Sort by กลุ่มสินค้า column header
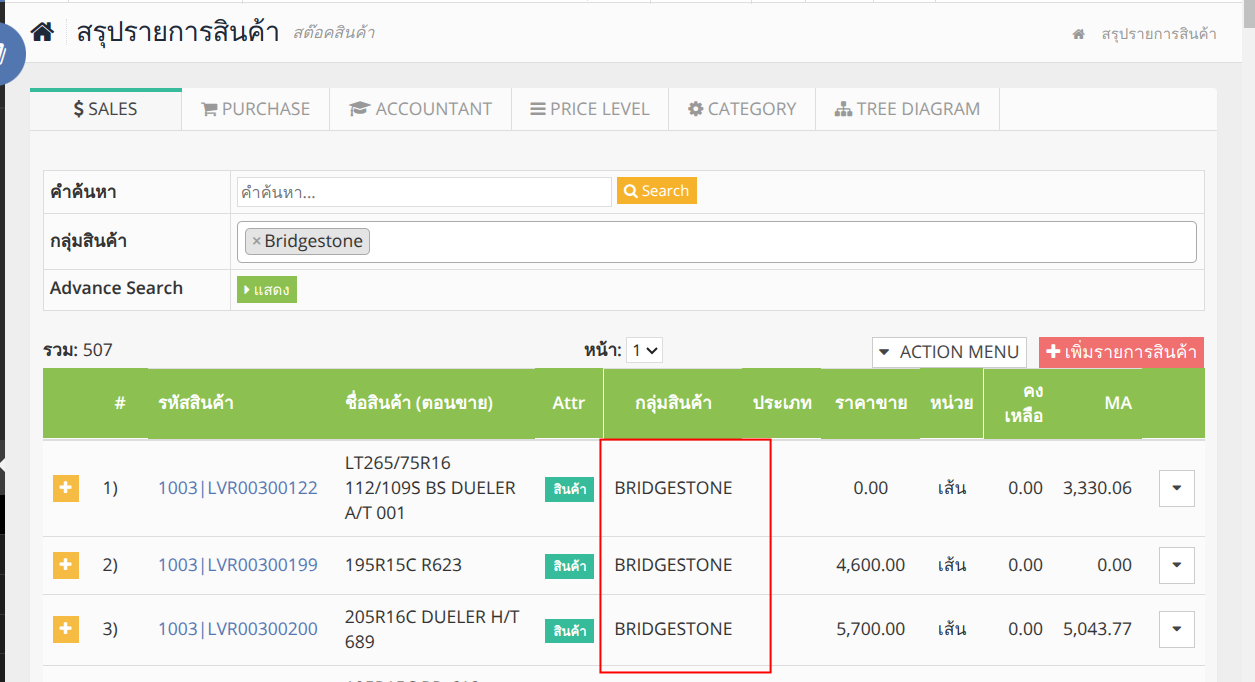Viewport: 1255px width, 682px height. [x=673, y=404]
